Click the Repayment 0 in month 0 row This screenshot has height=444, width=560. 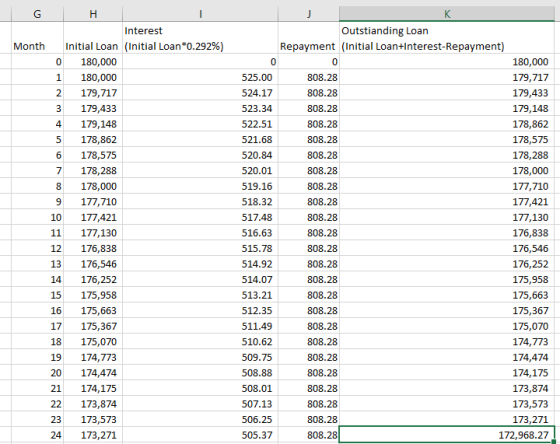[x=309, y=62]
